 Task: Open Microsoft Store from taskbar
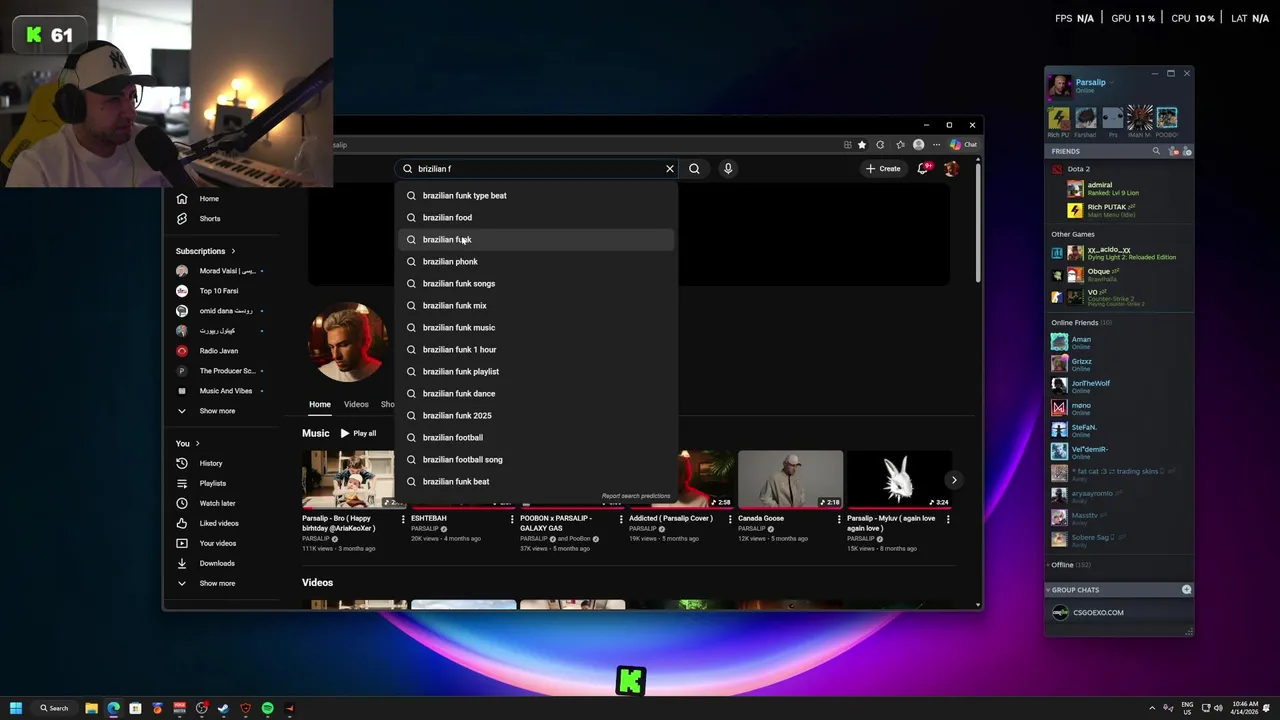(x=135, y=708)
